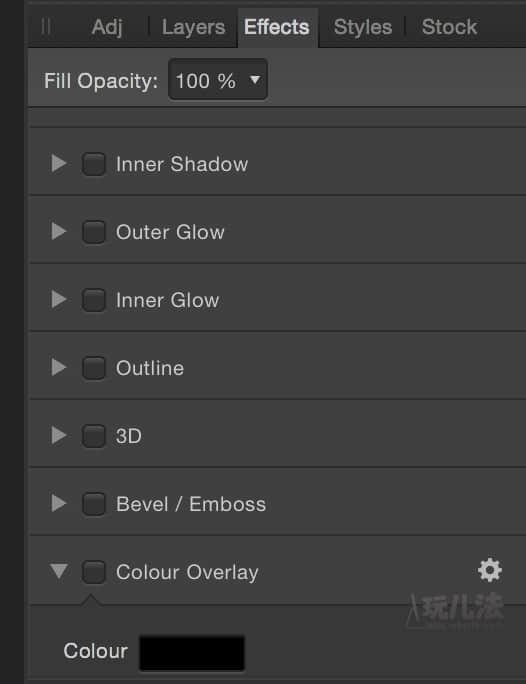The image size is (526, 684).
Task: Enable the Outer Glow effect checkbox
Action: point(93,232)
